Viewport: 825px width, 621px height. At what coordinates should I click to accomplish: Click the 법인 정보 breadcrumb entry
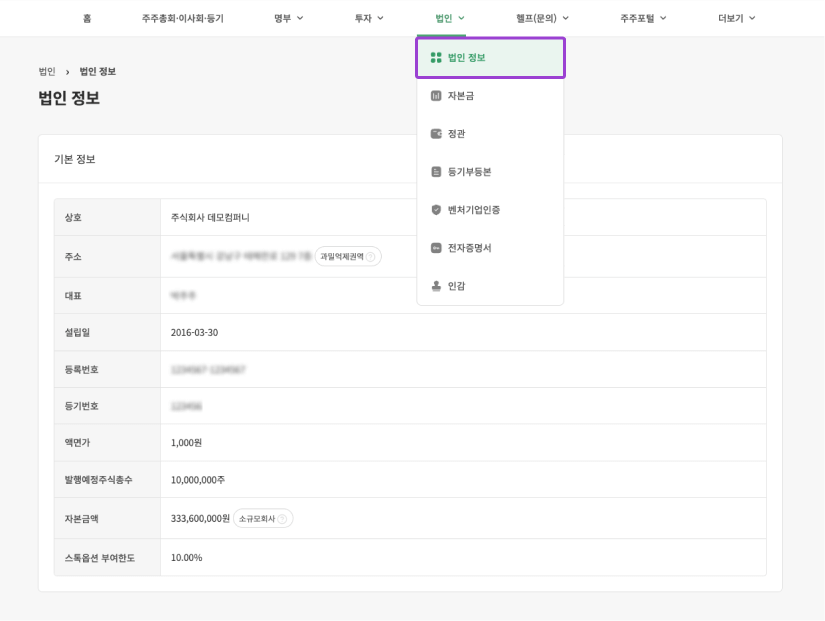[x=100, y=71]
